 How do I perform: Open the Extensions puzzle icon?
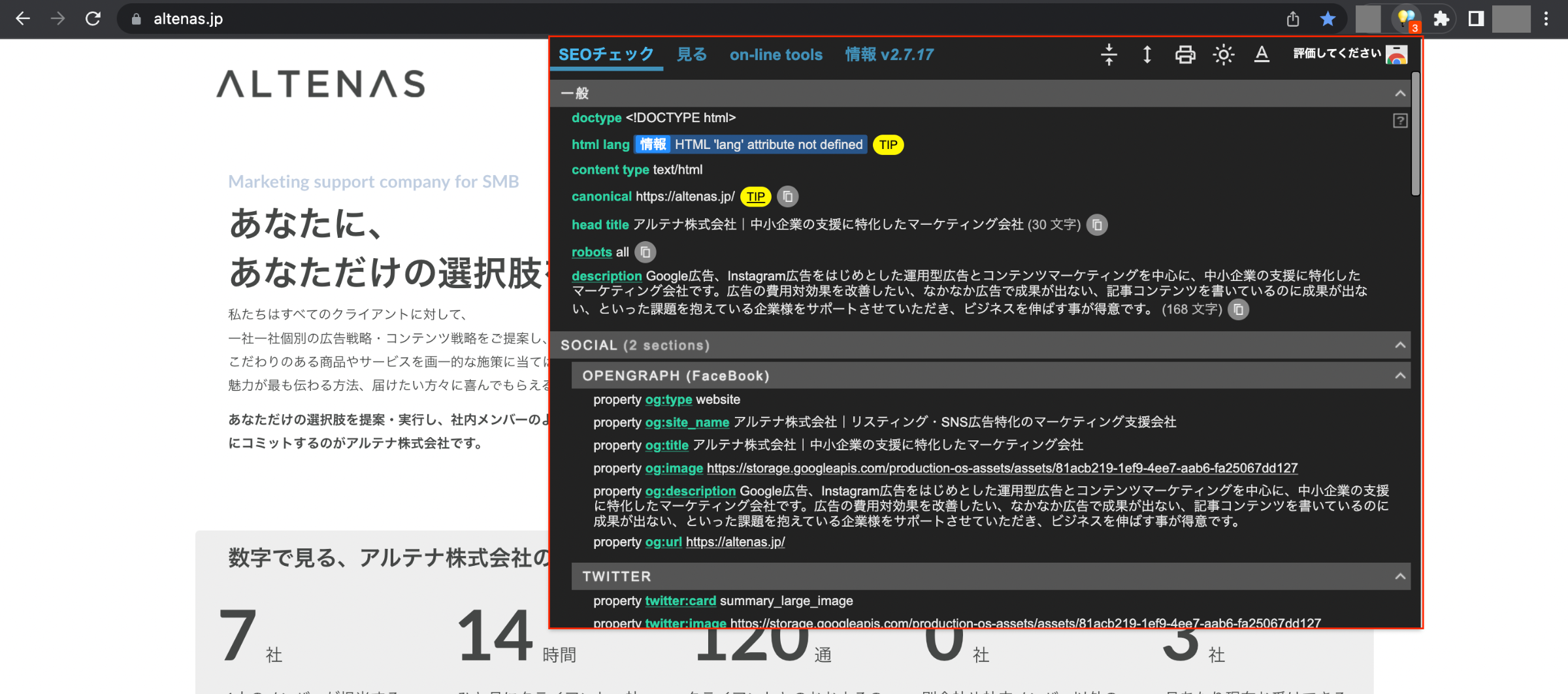click(x=1441, y=19)
